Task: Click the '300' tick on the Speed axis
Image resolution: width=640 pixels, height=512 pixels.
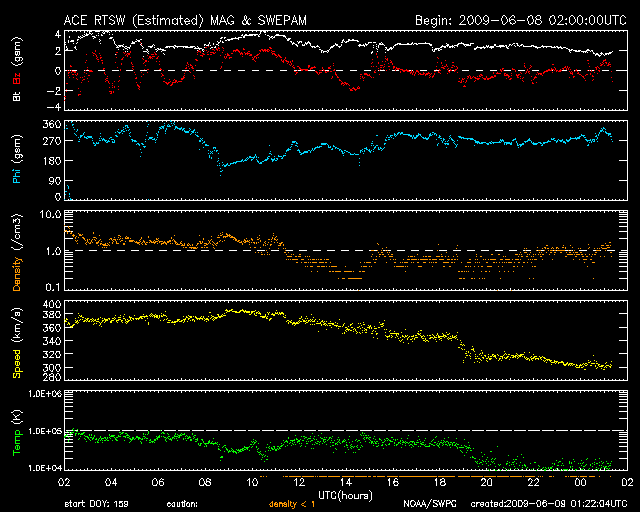Action: (x=52, y=367)
